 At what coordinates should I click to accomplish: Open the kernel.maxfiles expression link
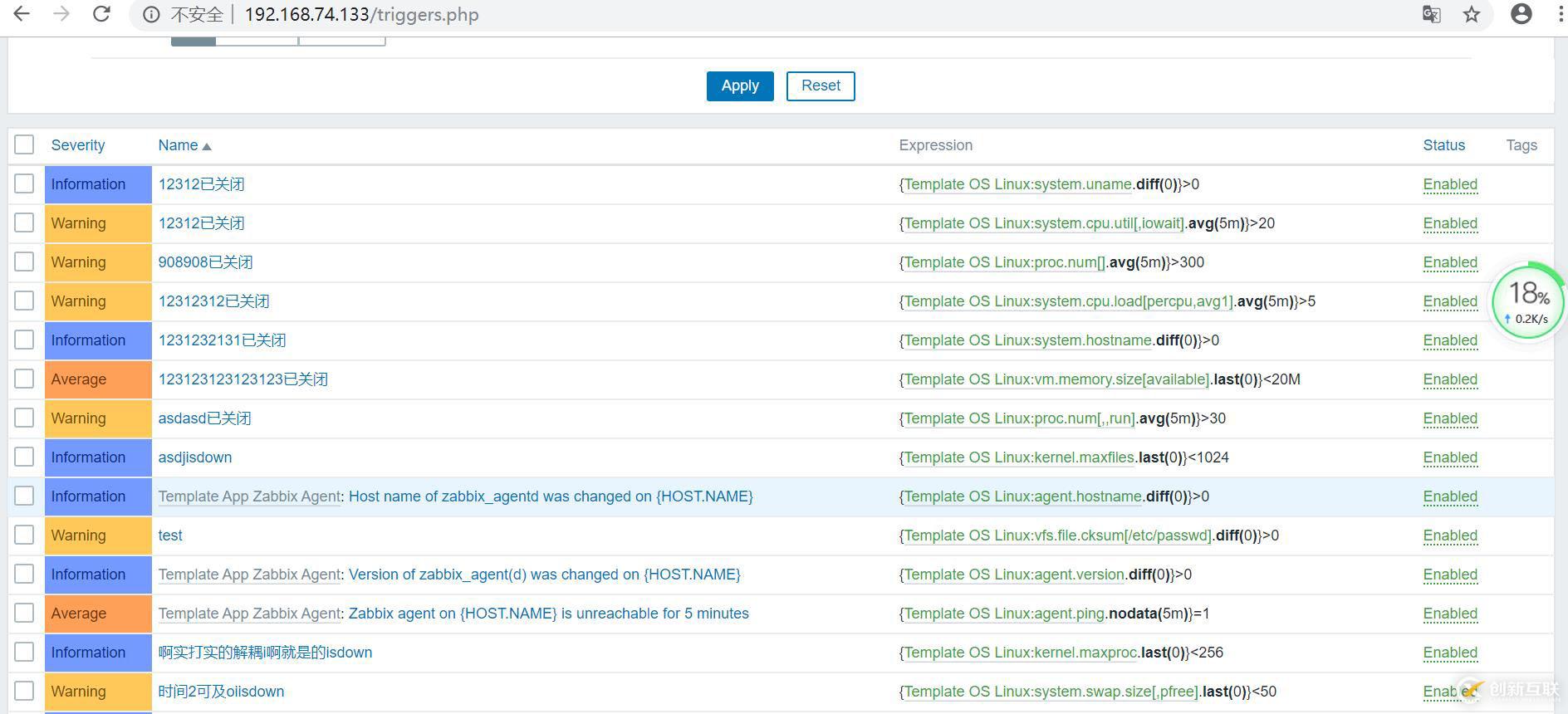click(1020, 457)
